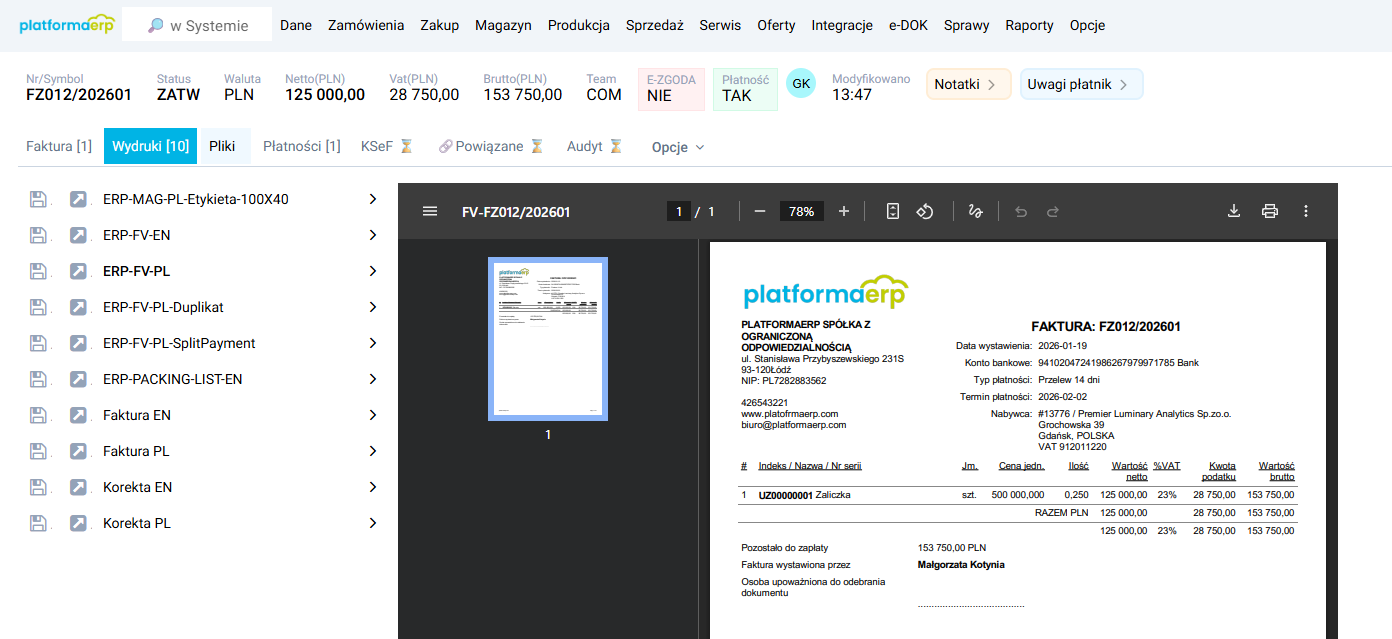
Task: Open the annotation pen tool in the viewer
Action: point(975,211)
